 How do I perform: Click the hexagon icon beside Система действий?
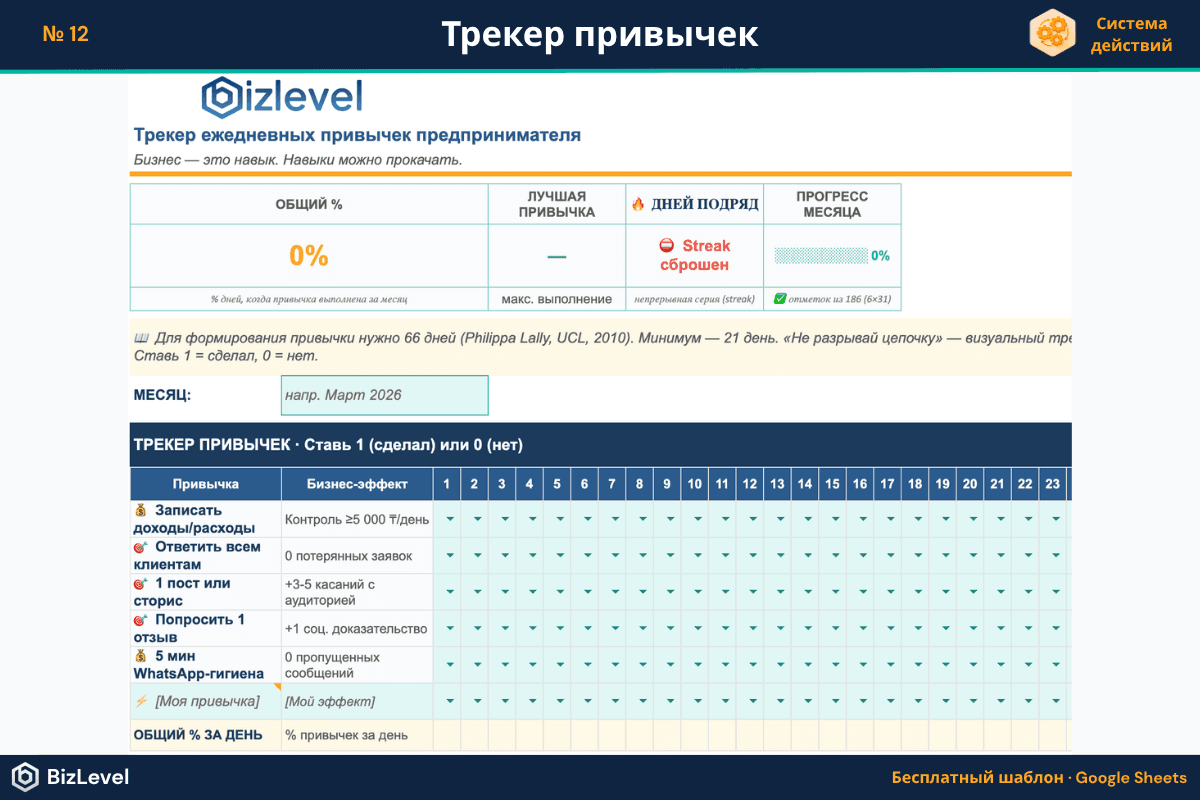(x=1053, y=33)
